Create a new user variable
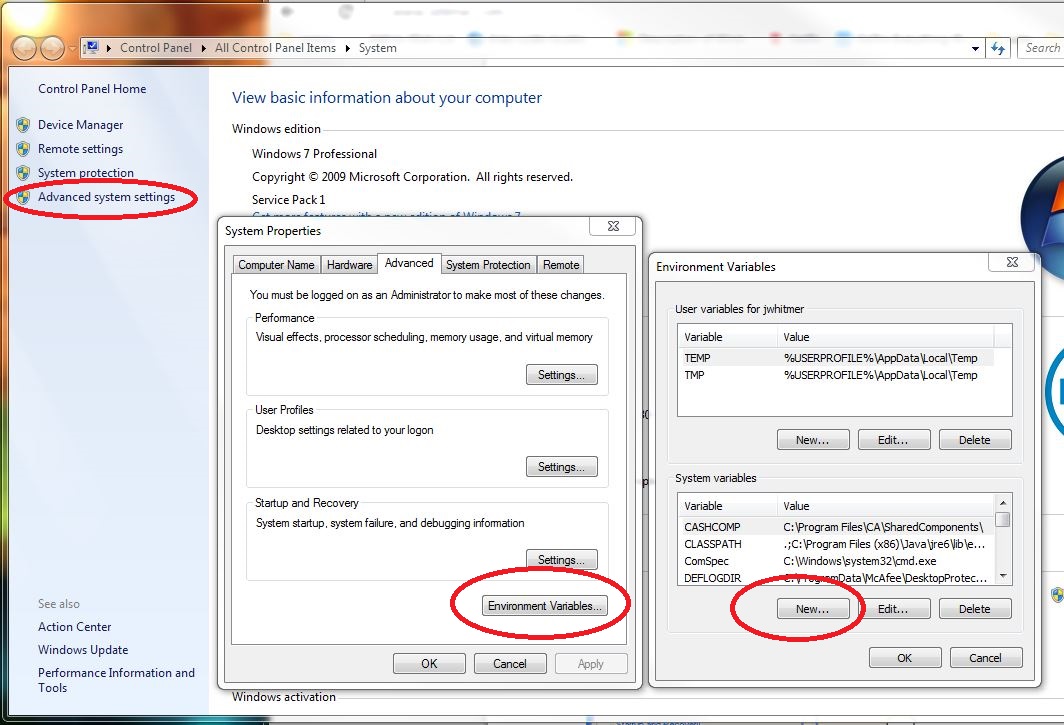The height and width of the screenshot is (725, 1064). tap(813, 440)
